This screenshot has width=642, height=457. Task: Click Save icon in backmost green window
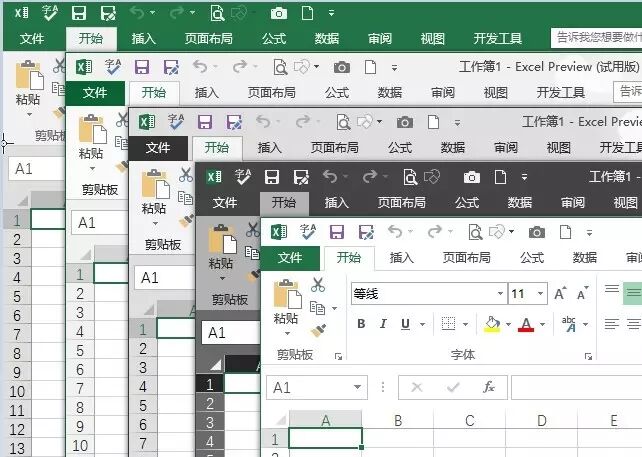79,13
